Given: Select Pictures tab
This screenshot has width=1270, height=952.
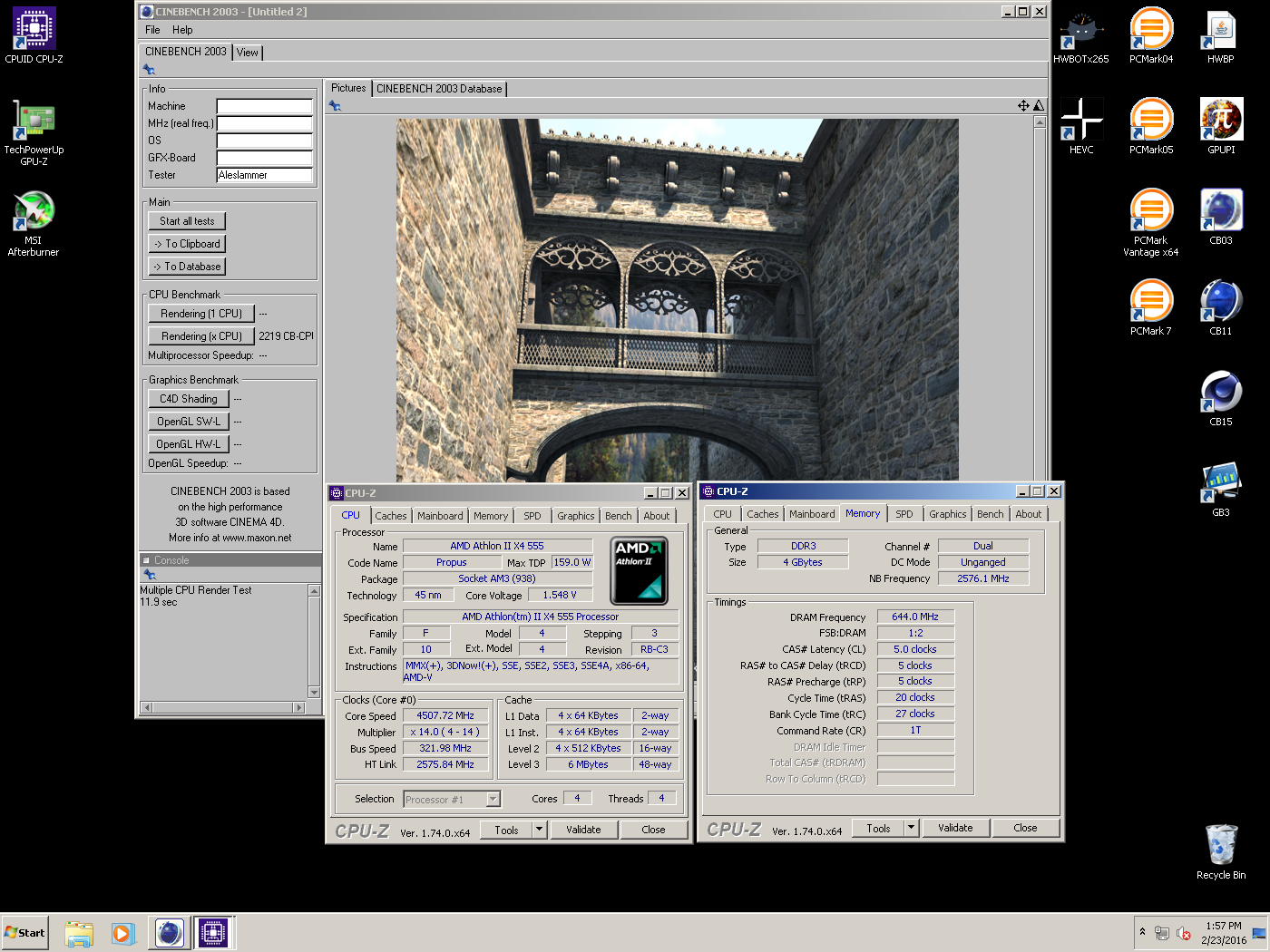Looking at the screenshot, I should [348, 88].
